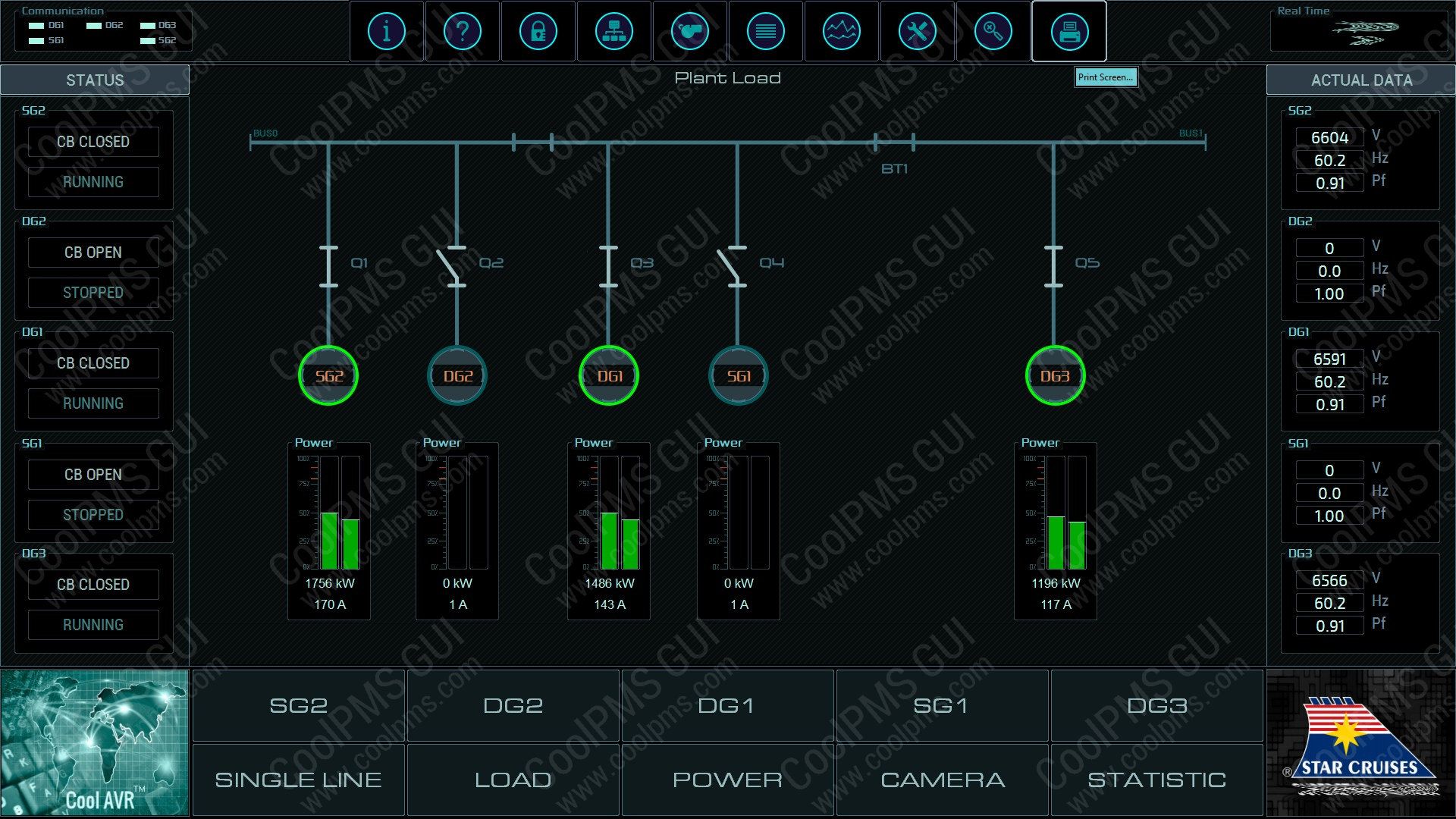Open the list lines icon
Viewport: 1456px width, 819px height.
point(765,31)
